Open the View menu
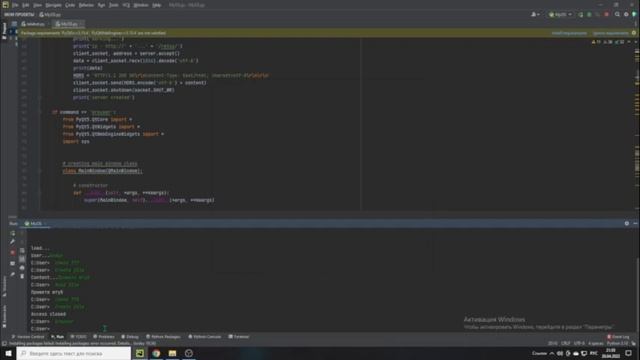Image resolution: width=640 pixels, height=360 pixels. click(x=38, y=5)
